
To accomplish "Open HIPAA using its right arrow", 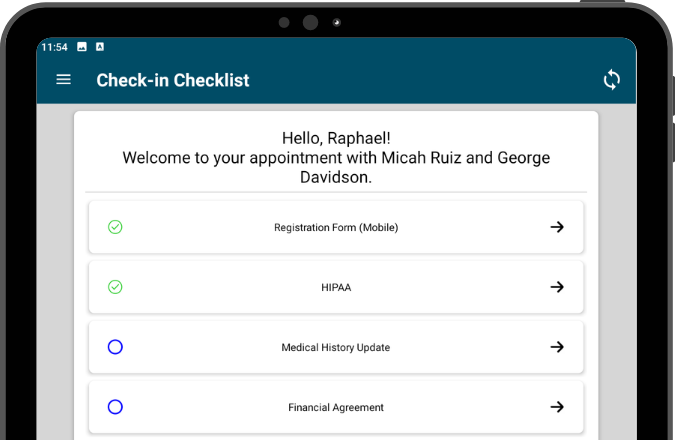I will point(557,287).
